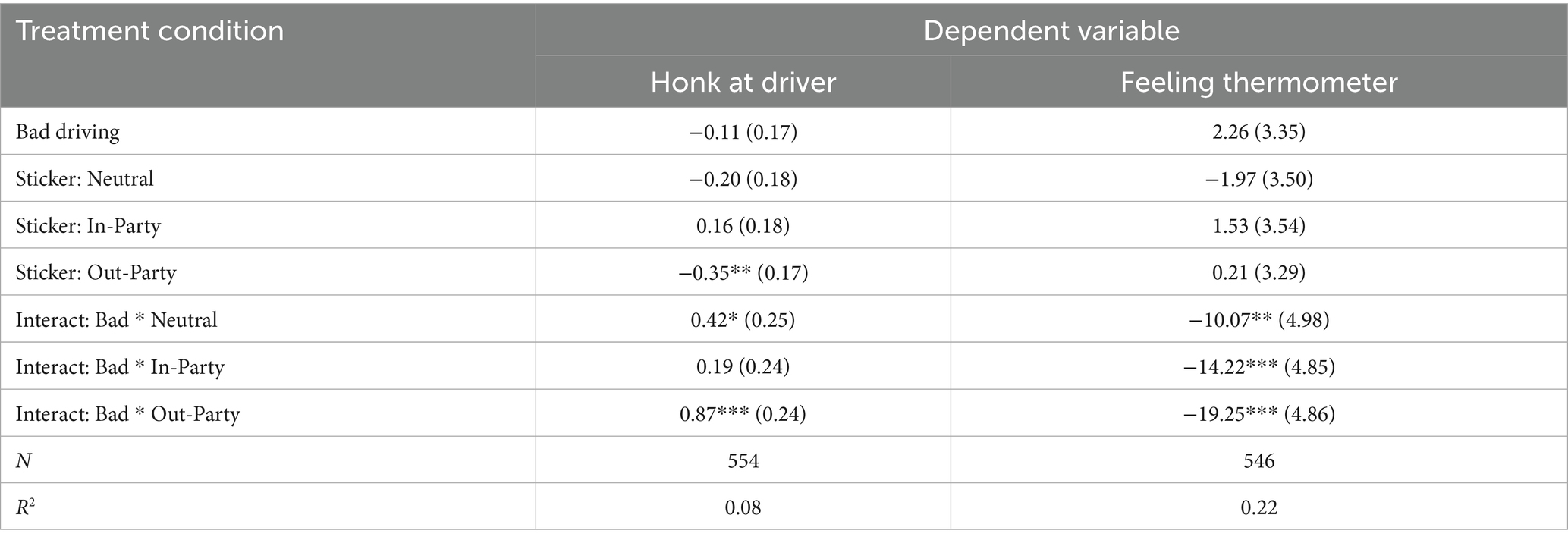1568x543 pixels.
Task: Select the Interact: Bad * In-Party label
Action: click(120, 367)
